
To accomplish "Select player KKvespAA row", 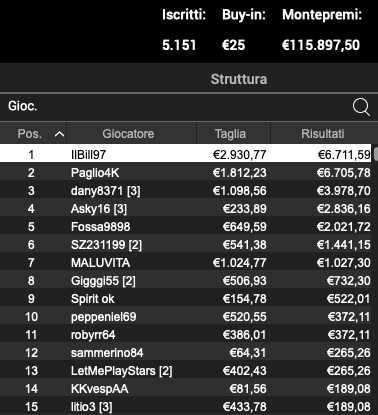I will pyautogui.click(x=186, y=388).
